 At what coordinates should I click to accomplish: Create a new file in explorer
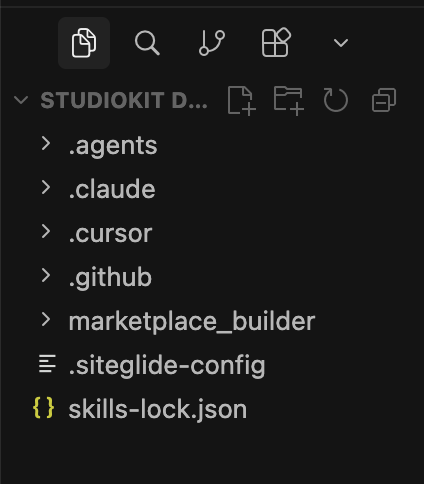tap(242, 100)
